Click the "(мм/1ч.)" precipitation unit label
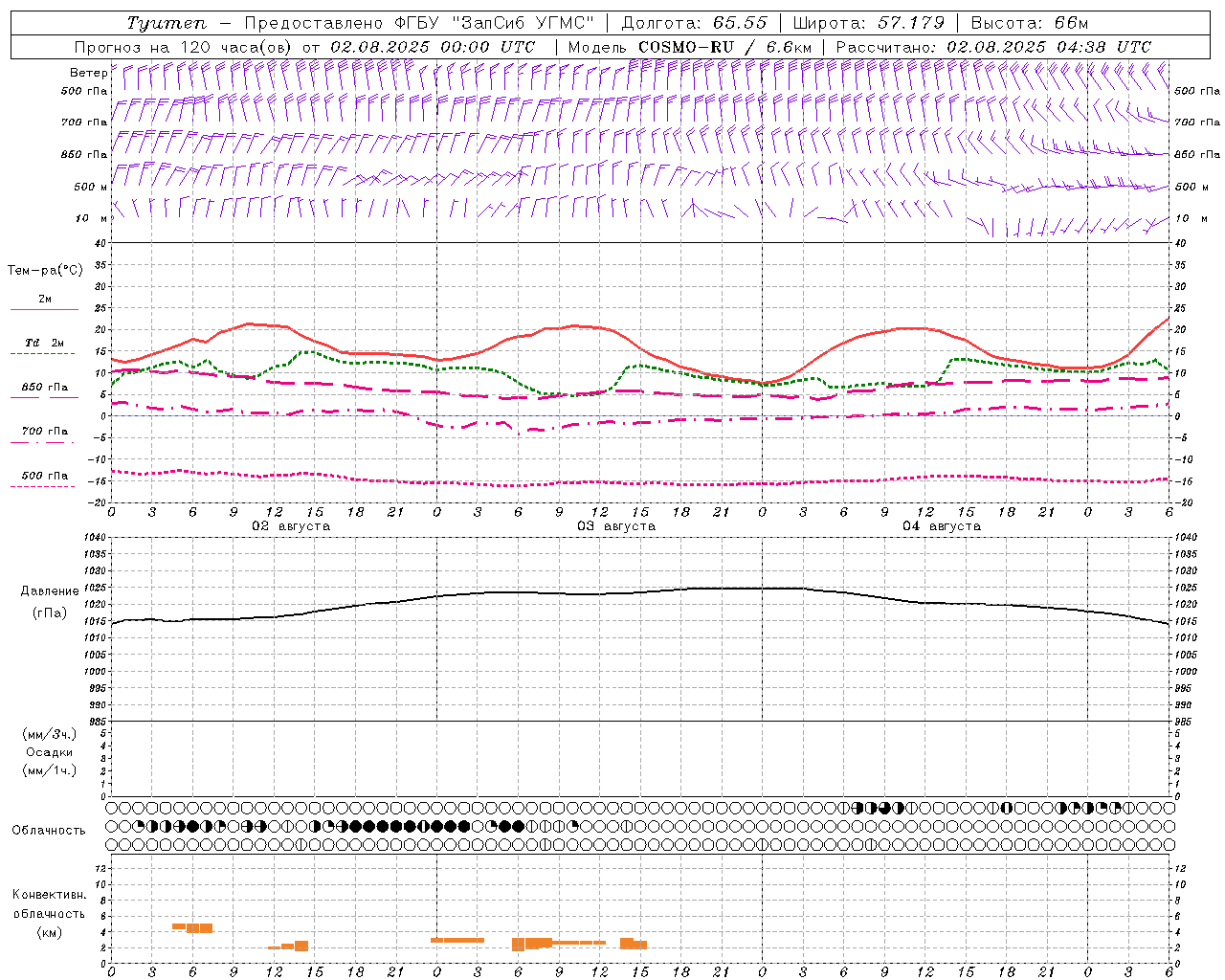The width and height of the screenshot is (1225, 980). click(50, 770)
